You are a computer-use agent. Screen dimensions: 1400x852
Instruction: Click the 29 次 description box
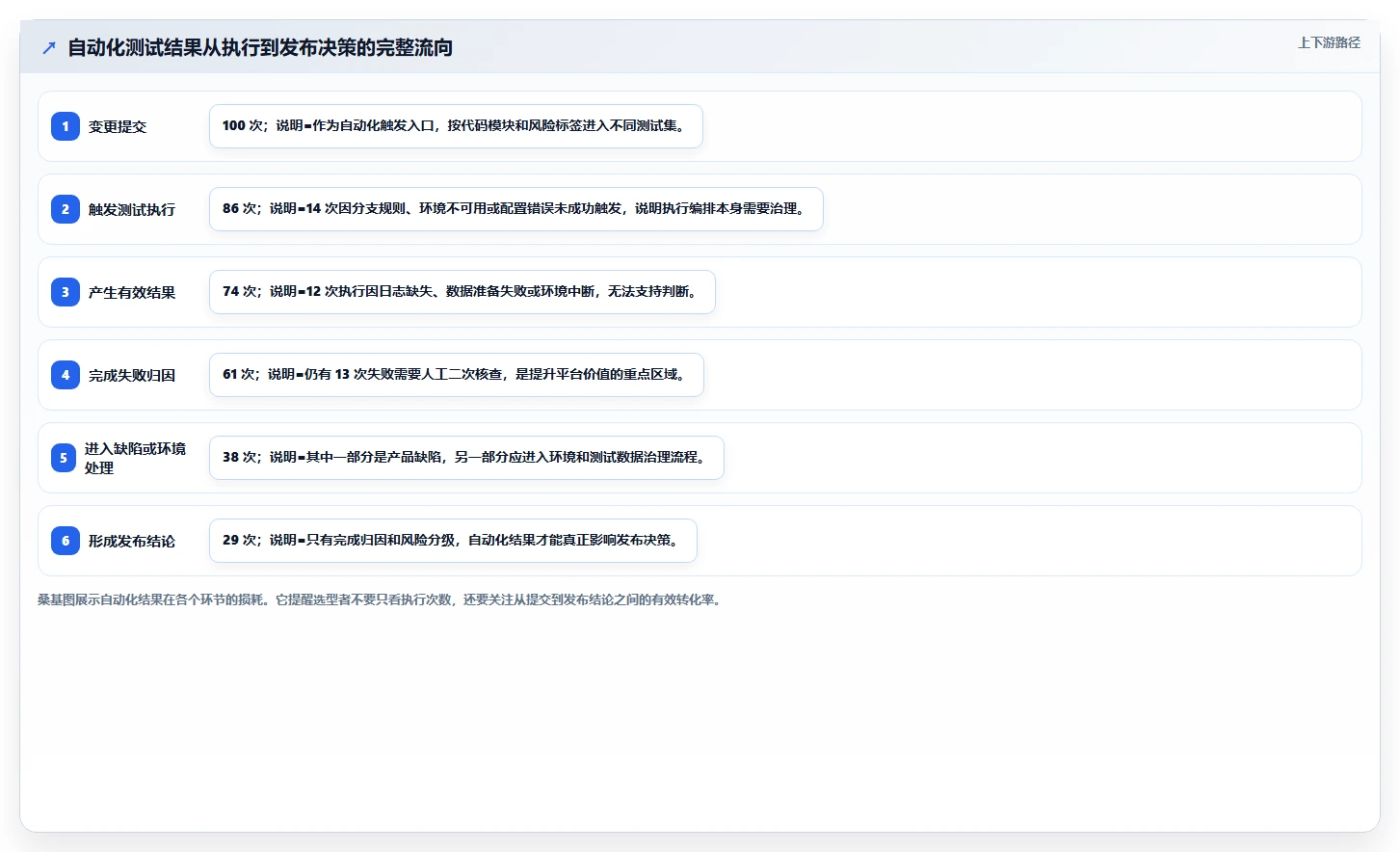[x=453, y=541]
